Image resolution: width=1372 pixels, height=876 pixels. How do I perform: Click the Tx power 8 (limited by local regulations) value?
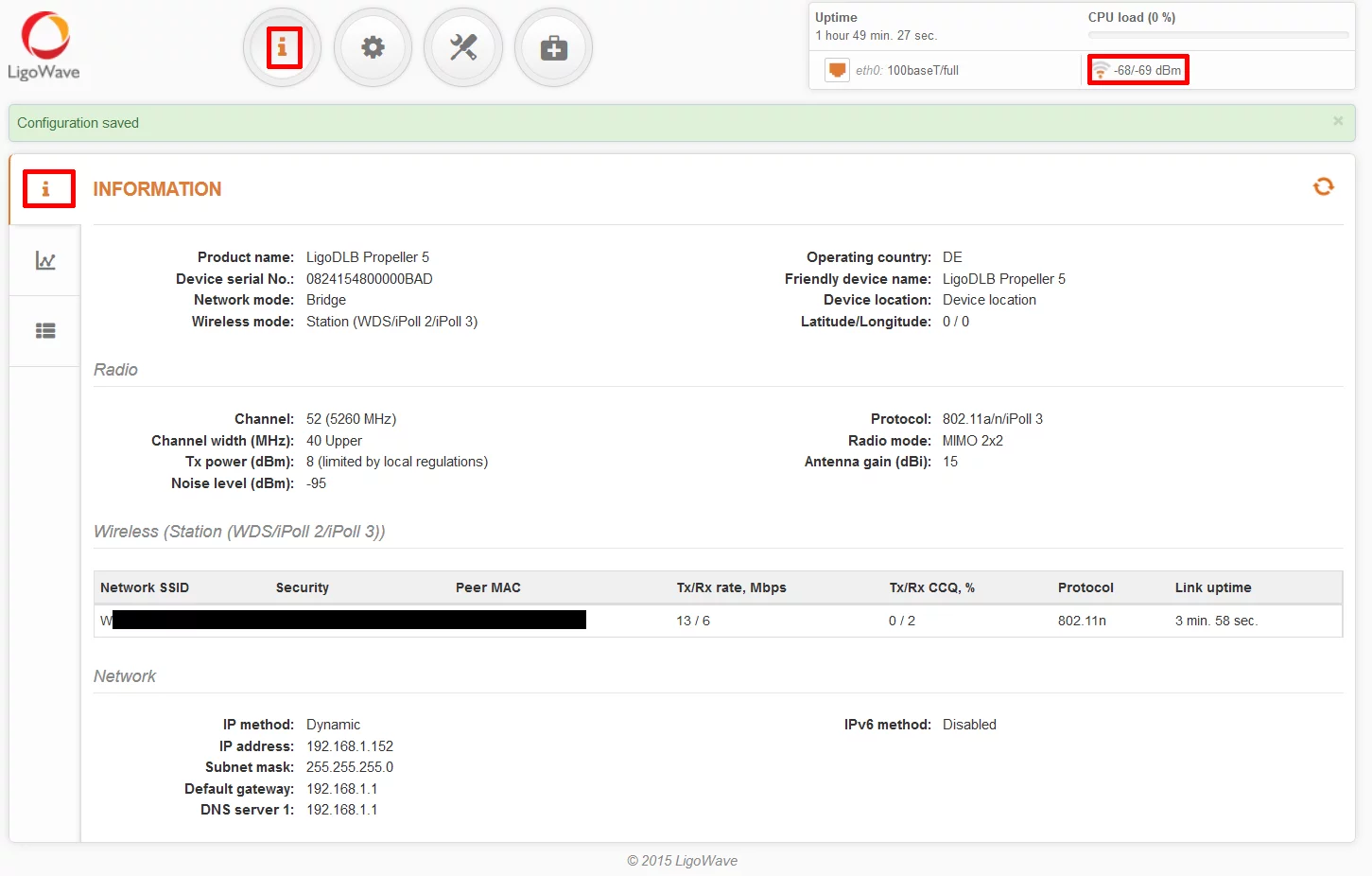pos(397,462)
